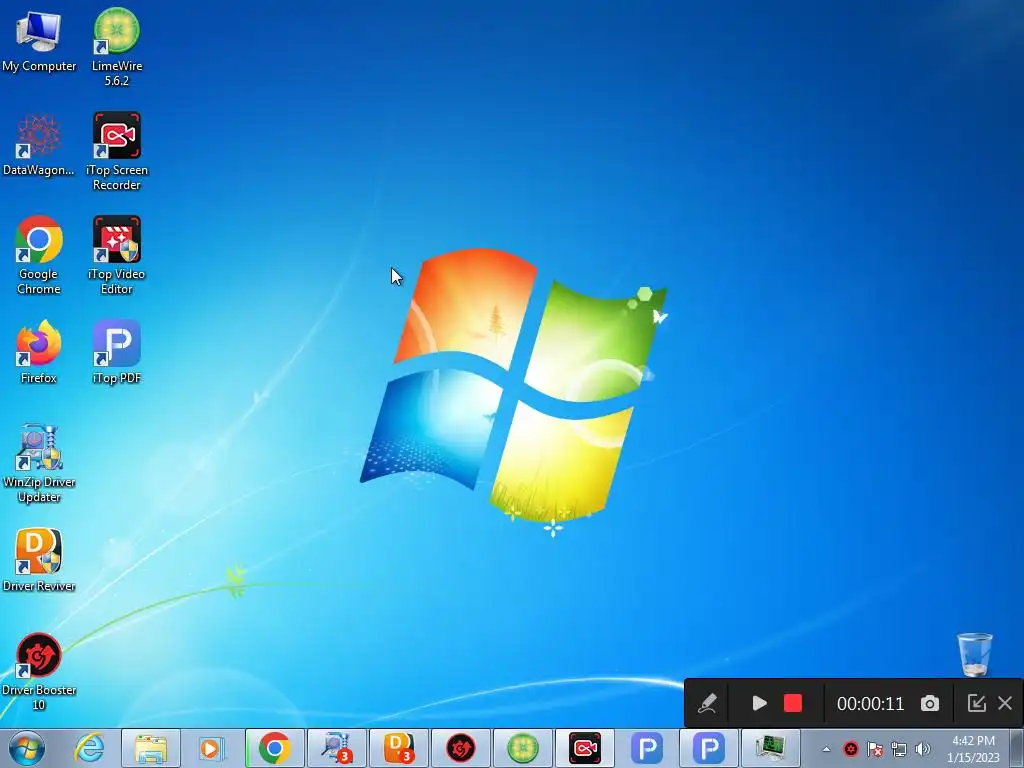This screenshot has width=1024, height=768.
Task: Stop recording with the red square
Action: coord(793,703)
